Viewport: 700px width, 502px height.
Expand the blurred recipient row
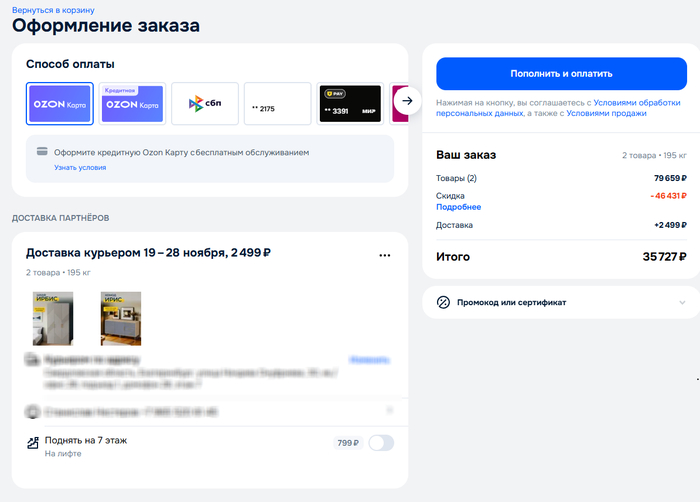pos(389,410)
